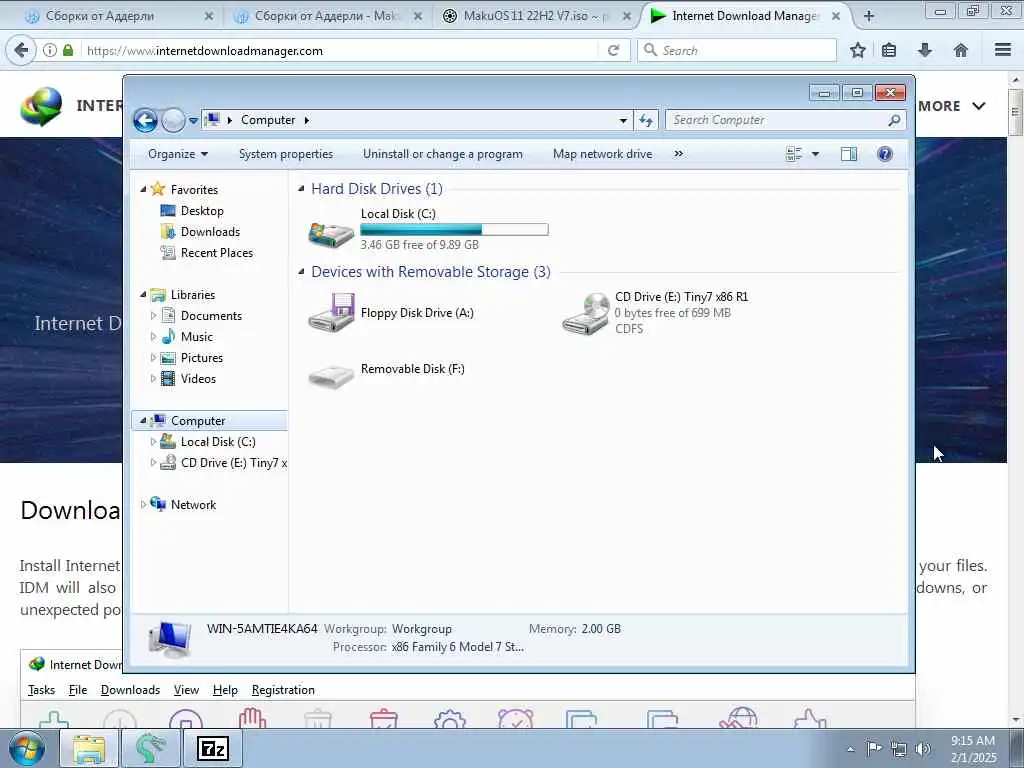
Task: Open Explorer help
Action: (x=885, y=154)
